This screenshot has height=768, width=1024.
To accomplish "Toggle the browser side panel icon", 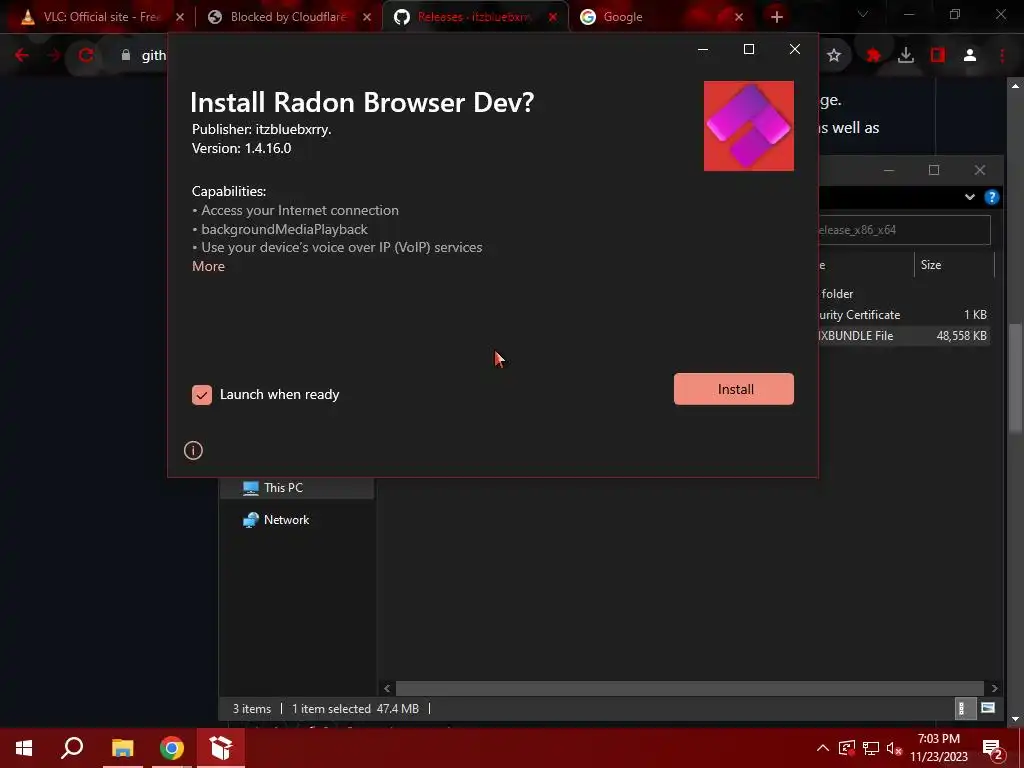I will tap(938, 56).
